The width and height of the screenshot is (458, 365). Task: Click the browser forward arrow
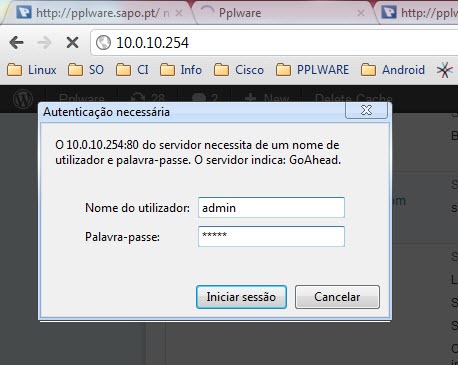[x=44, y=43]
